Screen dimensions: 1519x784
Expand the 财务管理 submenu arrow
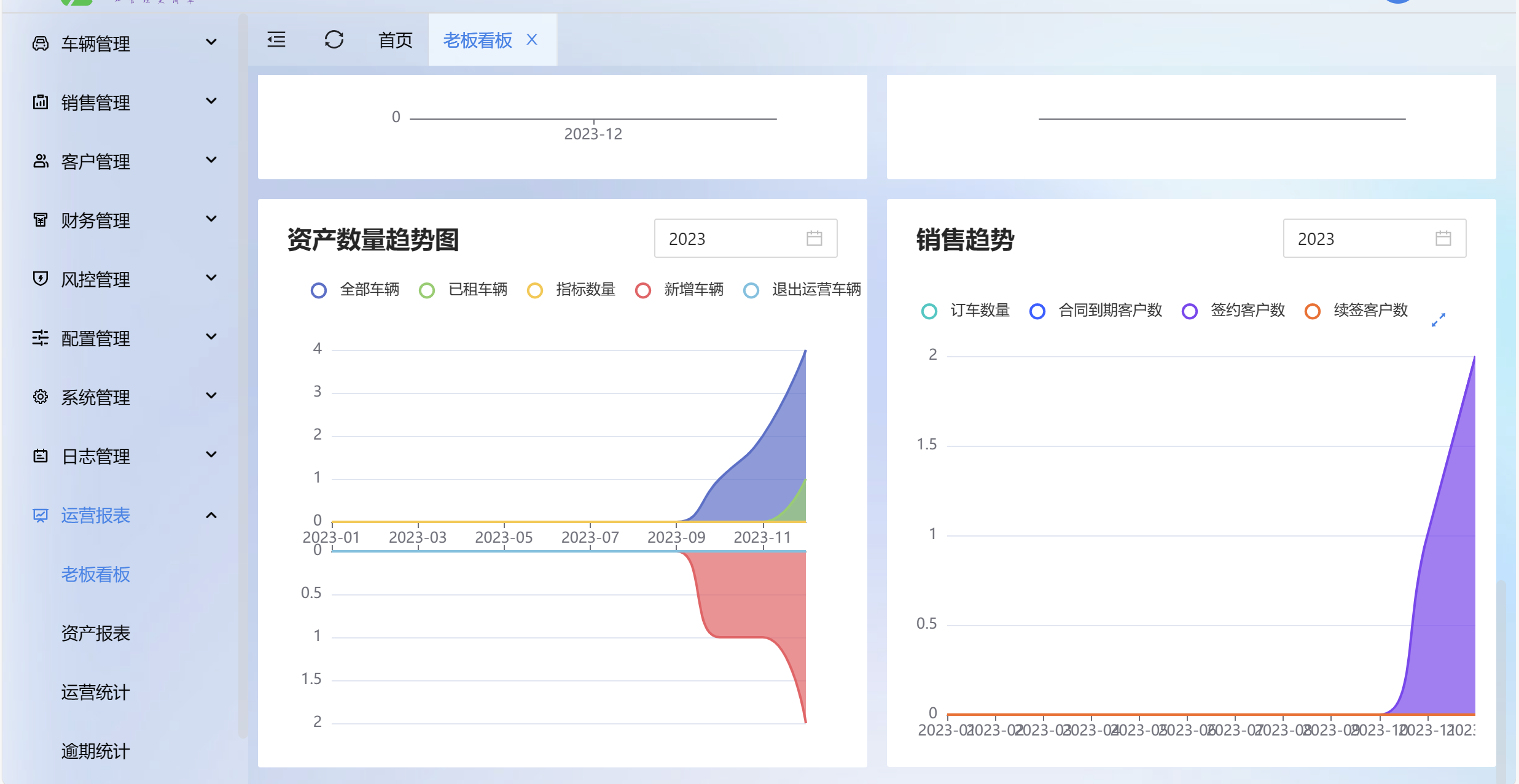pyautogui.click(x=211, y=219)
